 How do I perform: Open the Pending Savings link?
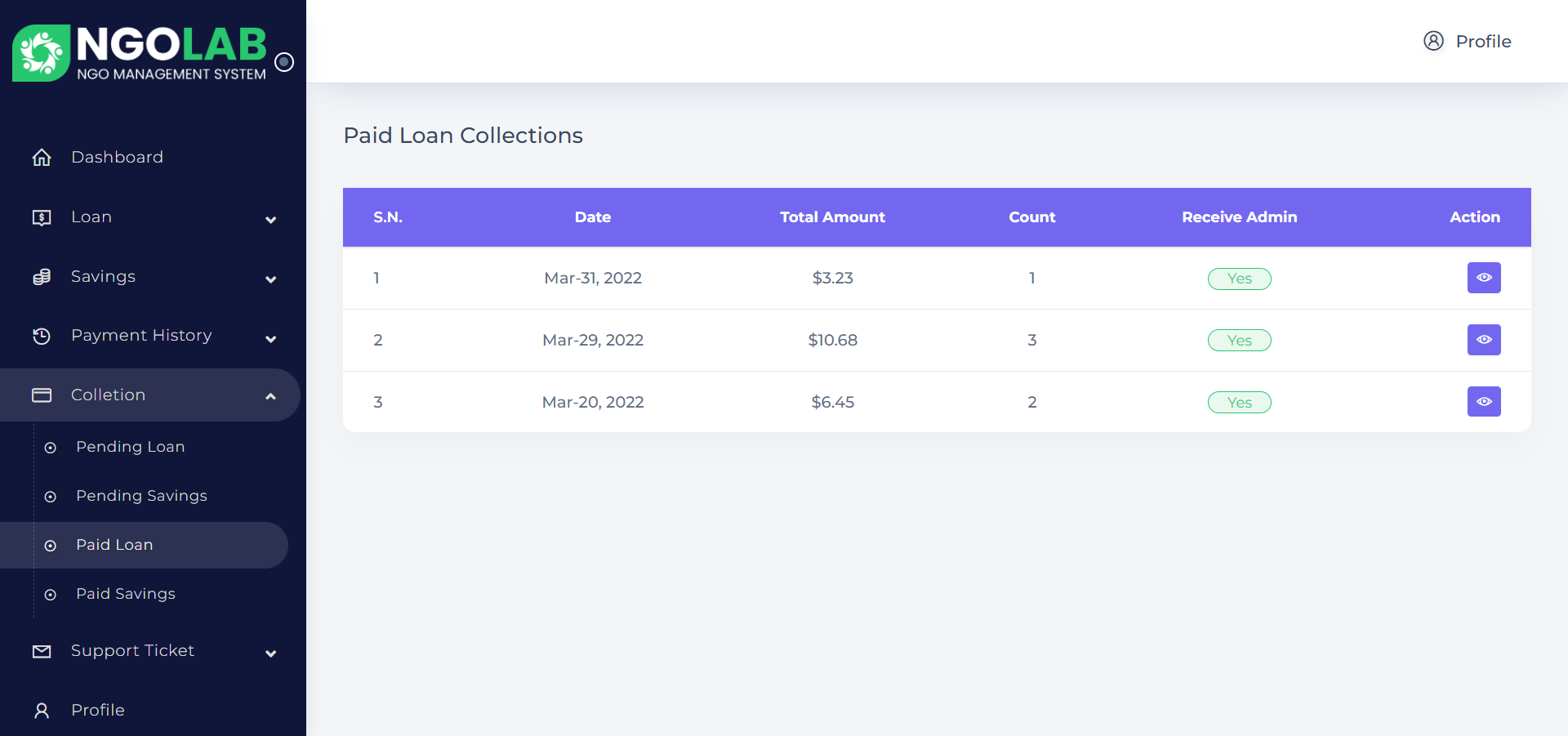[x=141, y=496]
